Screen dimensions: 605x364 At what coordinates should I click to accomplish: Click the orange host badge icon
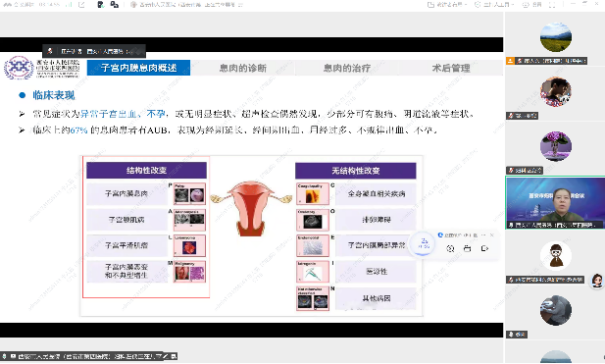510,61
